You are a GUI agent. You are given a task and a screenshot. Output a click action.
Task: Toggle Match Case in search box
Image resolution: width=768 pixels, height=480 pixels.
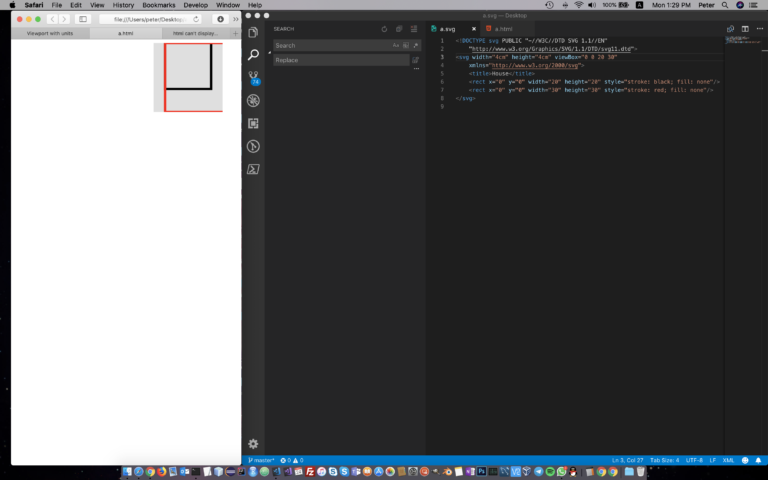pos(396,46)
